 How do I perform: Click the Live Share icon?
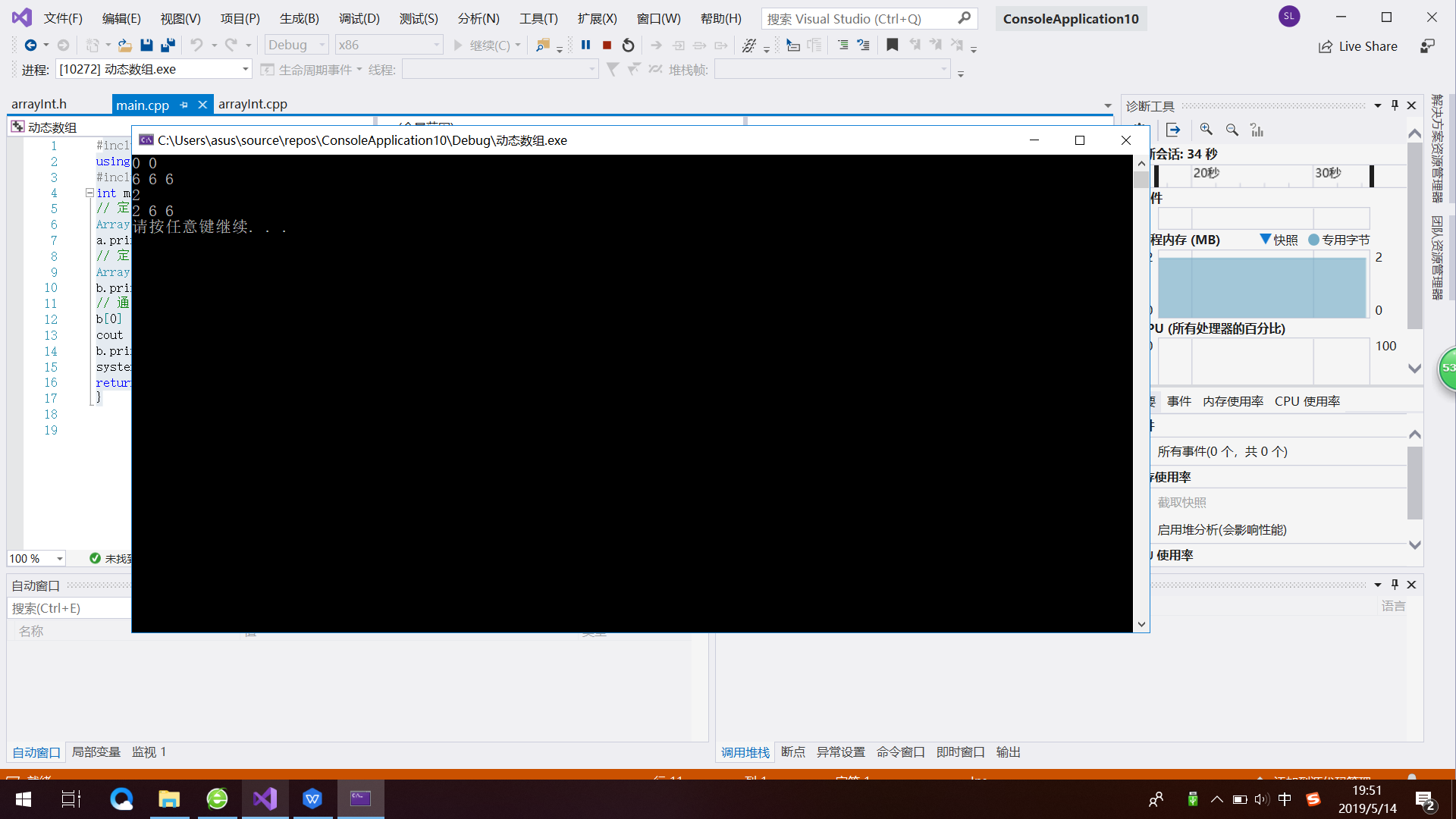click(1325, 46)
